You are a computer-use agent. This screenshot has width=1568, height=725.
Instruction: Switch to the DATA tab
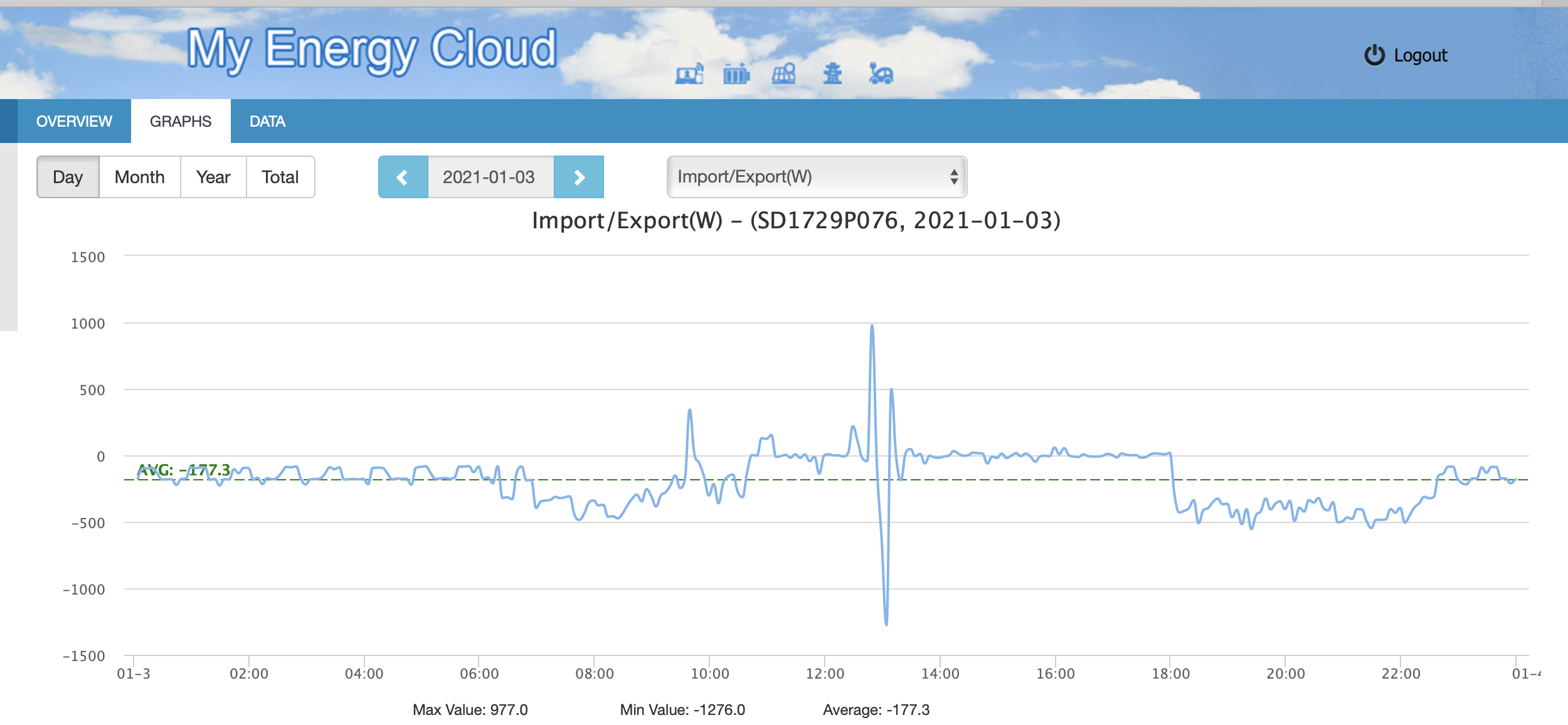pos(266,121)
